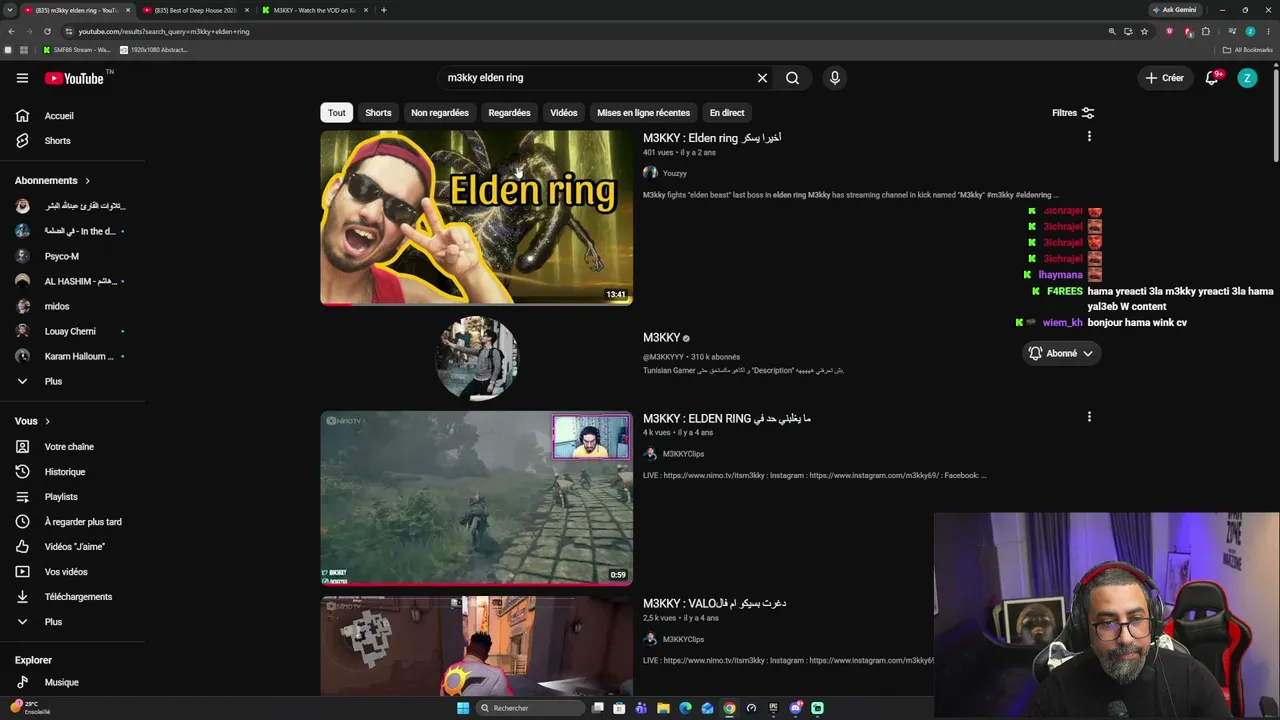
Task: Switch to the M3KKY Watch the VOD tab
Action: [314, 10]
